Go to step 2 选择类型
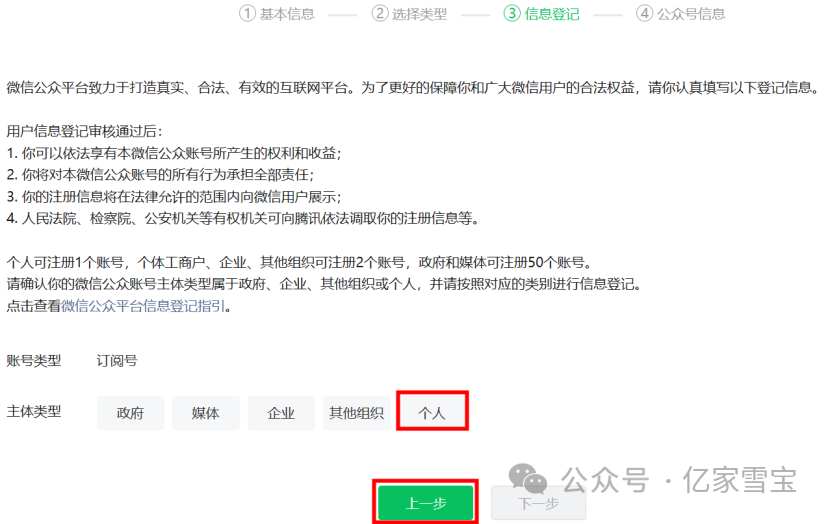Viewport: 831px width, 524px height. pyautogui.click(x=409, y=13)
